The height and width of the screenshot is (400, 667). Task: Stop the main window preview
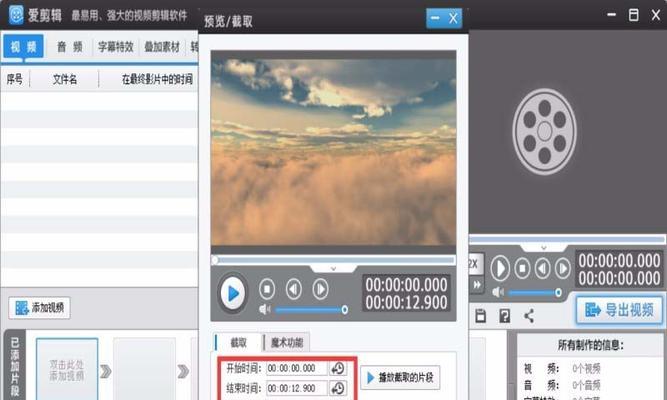point(522,269)
